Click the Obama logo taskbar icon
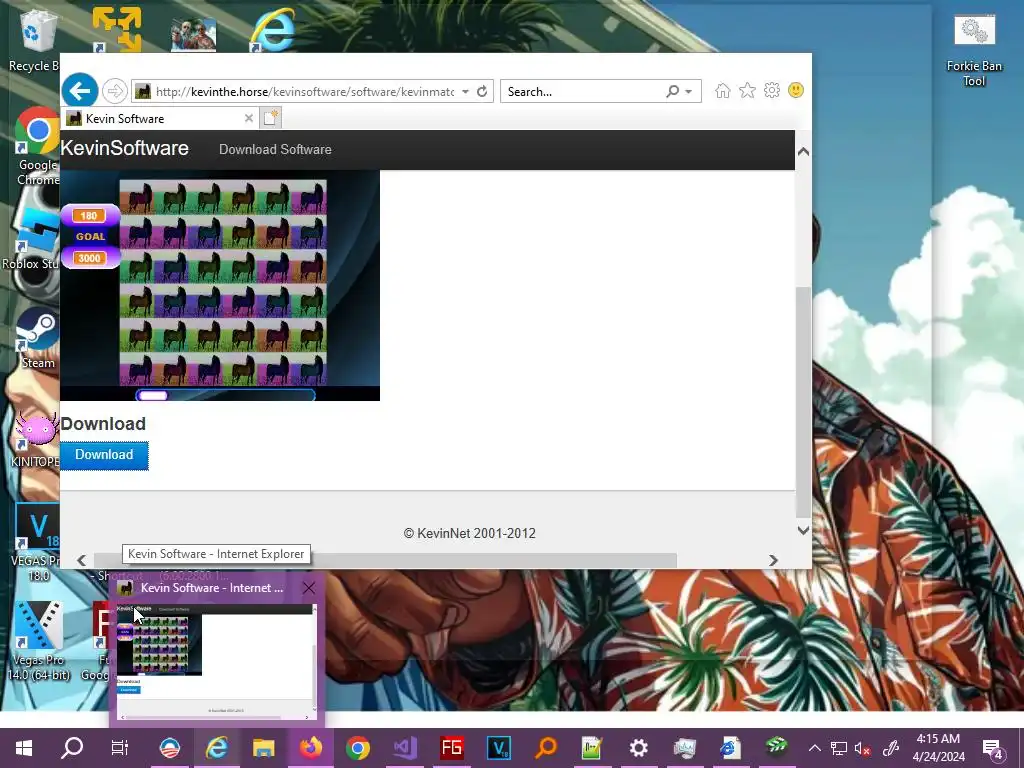The height and width of the screenshot is (768, 1024). point(170,748)
